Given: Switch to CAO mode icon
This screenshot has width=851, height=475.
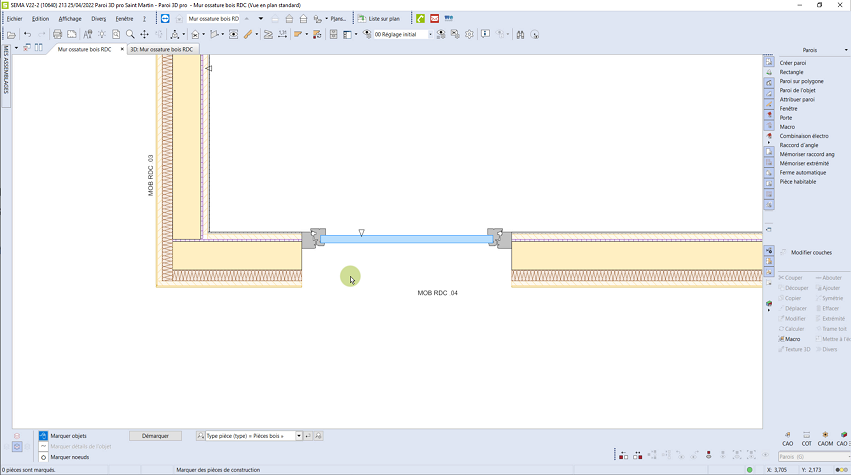Looking at the screenshot, I should (787, 437).
